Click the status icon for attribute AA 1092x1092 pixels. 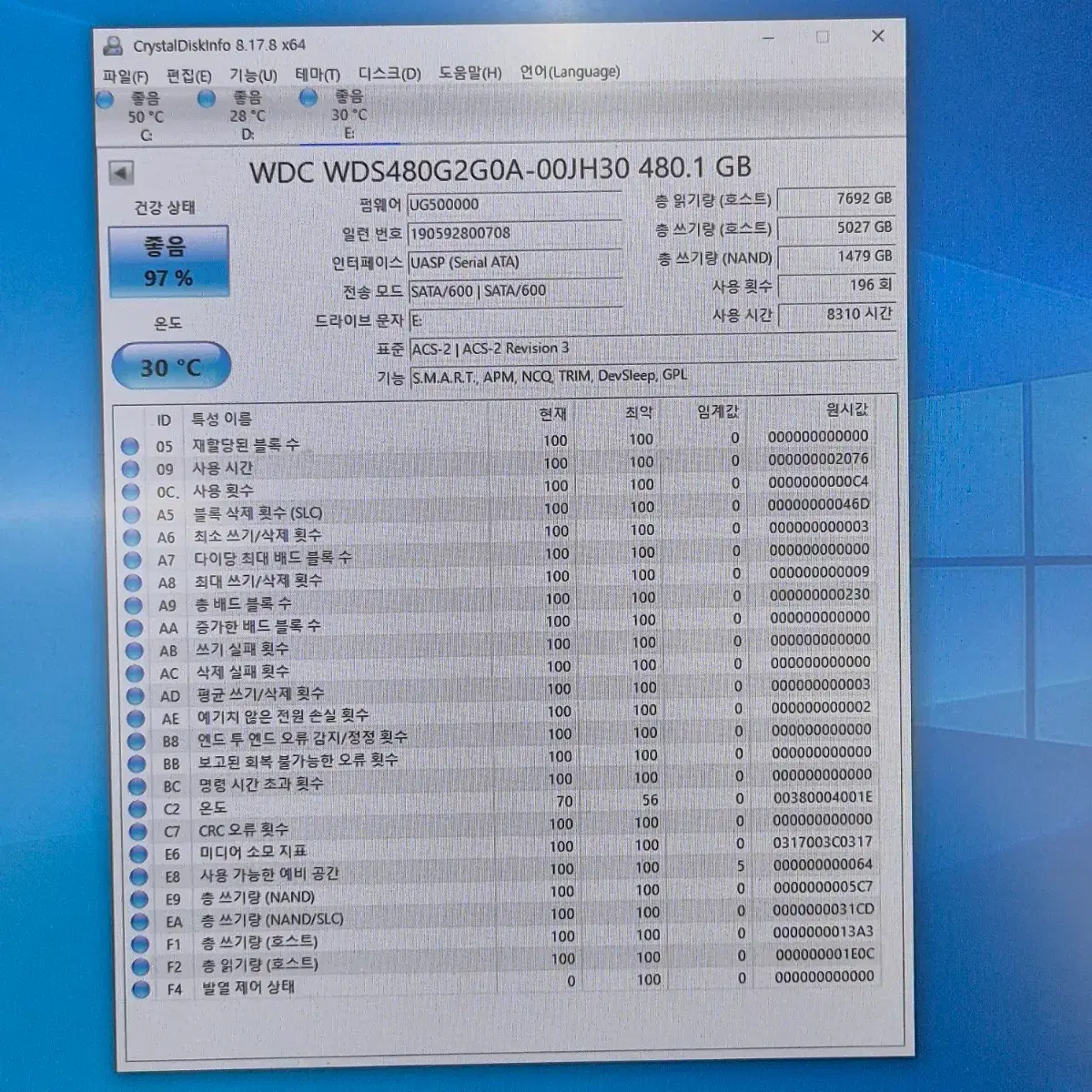point(134,628)
